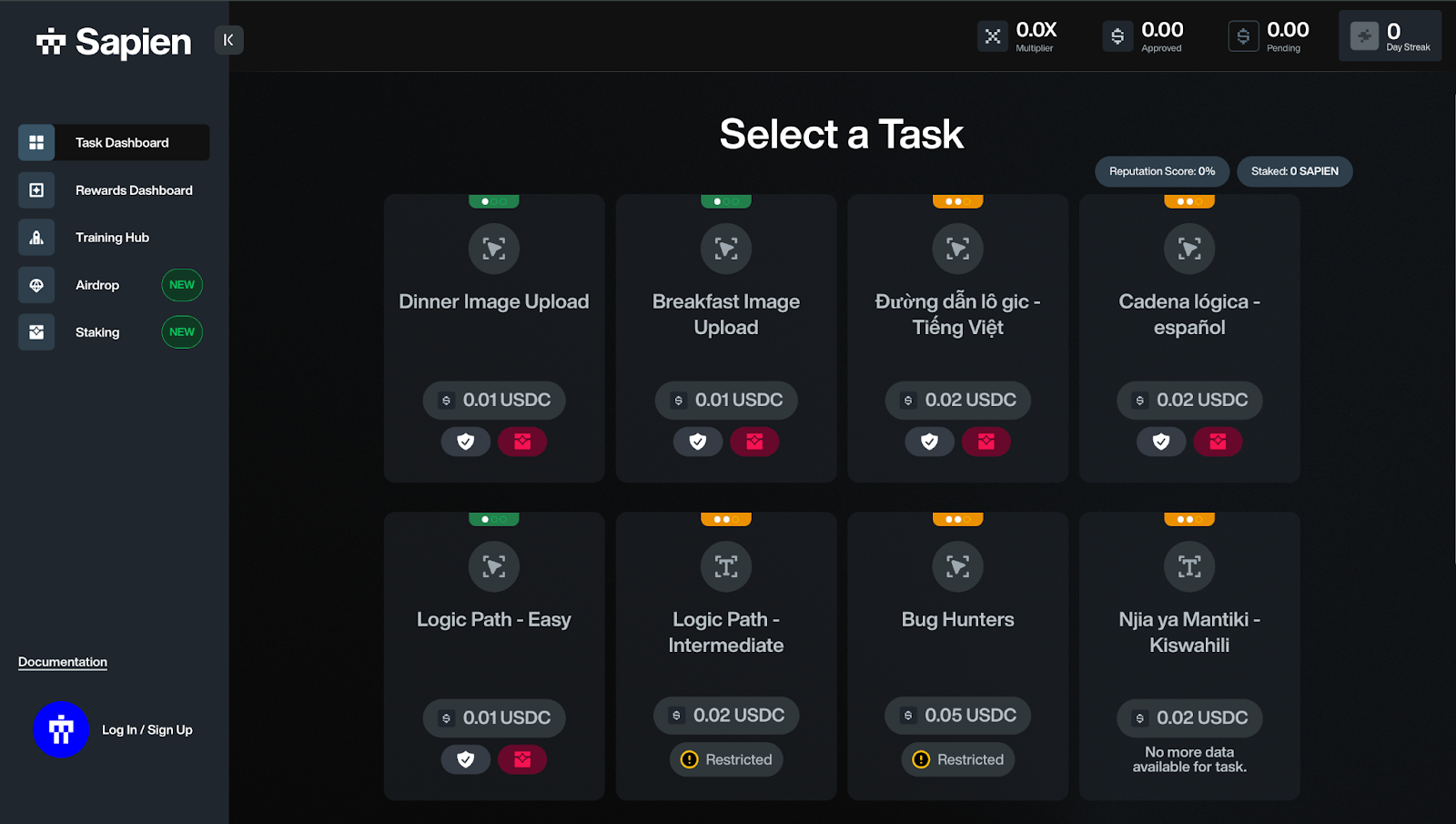Open the Training Hub icon
This screenshot has width=1456, height=824.
pos(36,238)
